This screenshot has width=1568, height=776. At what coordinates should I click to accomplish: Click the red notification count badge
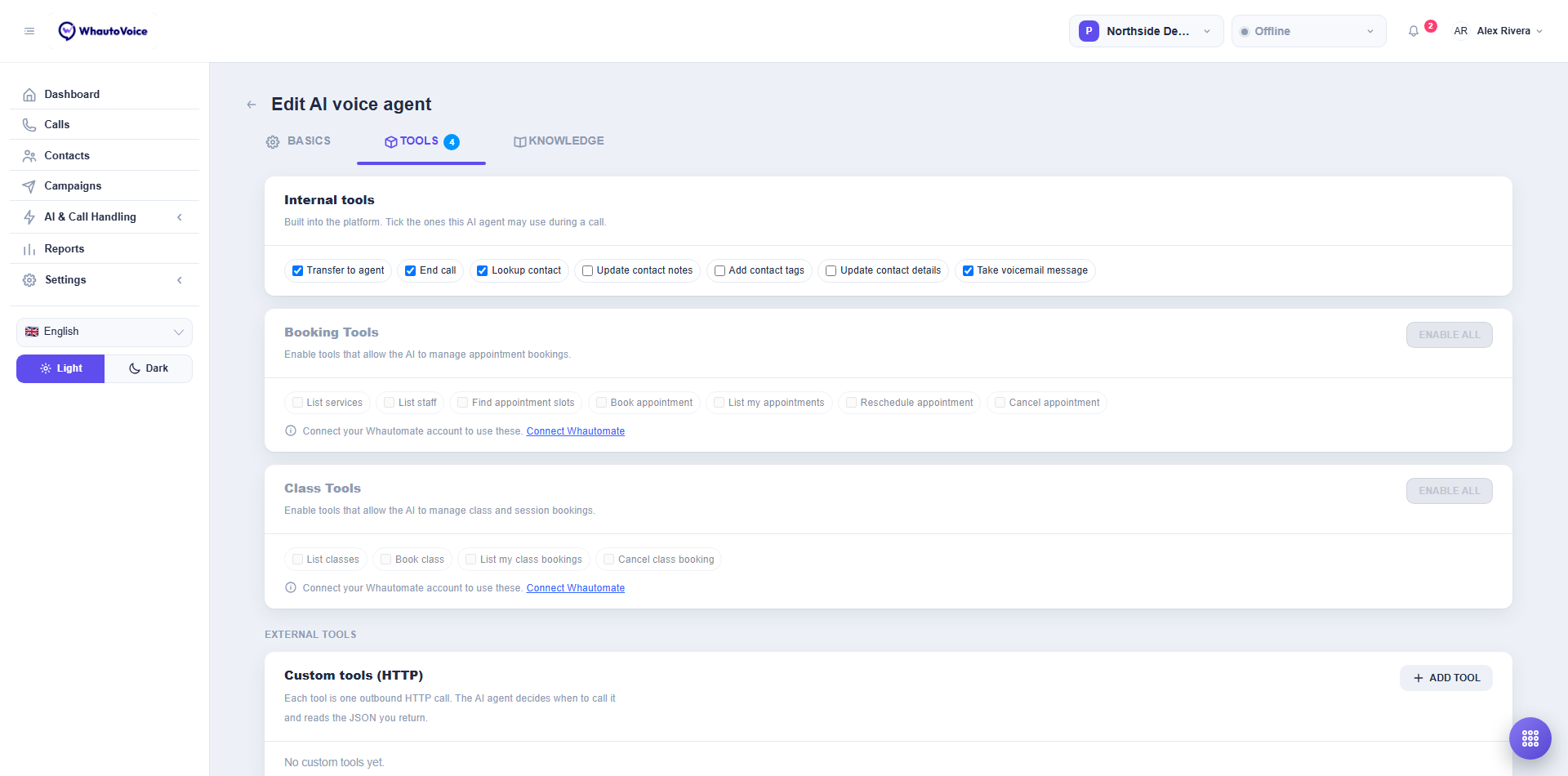click(x=1431, y=26)
